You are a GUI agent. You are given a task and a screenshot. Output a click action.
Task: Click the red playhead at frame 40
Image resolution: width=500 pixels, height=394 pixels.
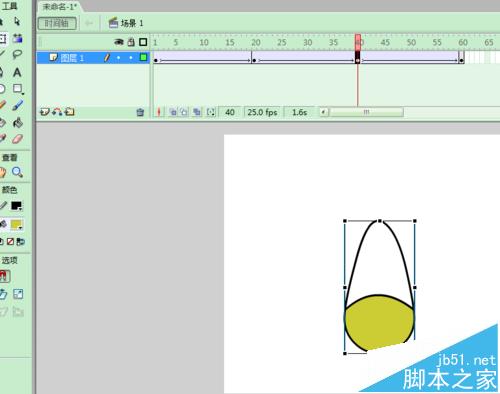point(358,42)
